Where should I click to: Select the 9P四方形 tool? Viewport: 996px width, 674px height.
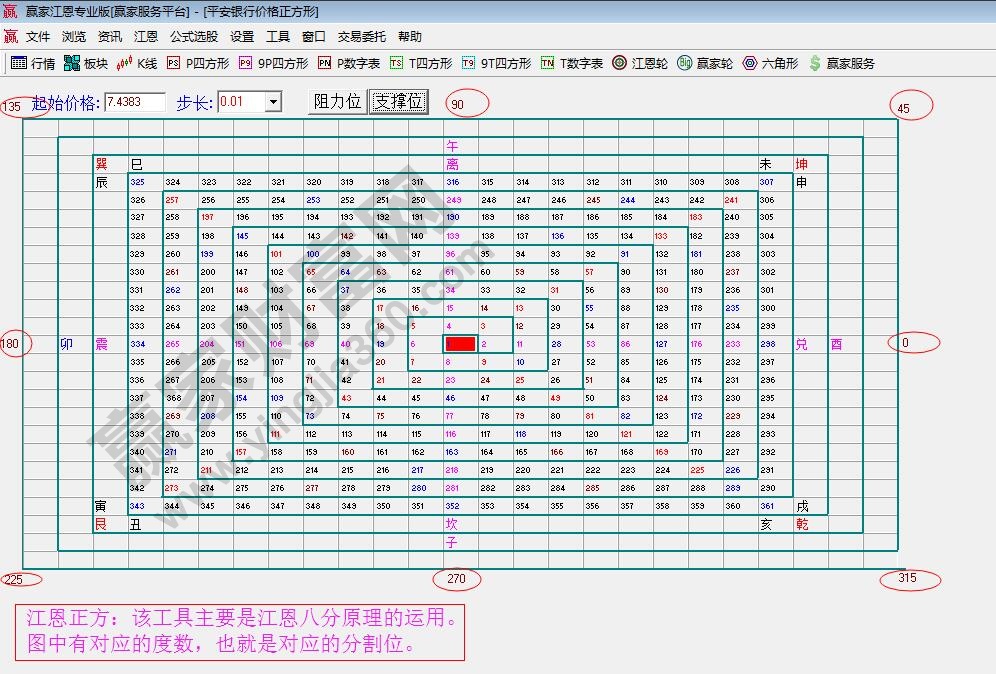pyautogui.click(x=273, y=63)
